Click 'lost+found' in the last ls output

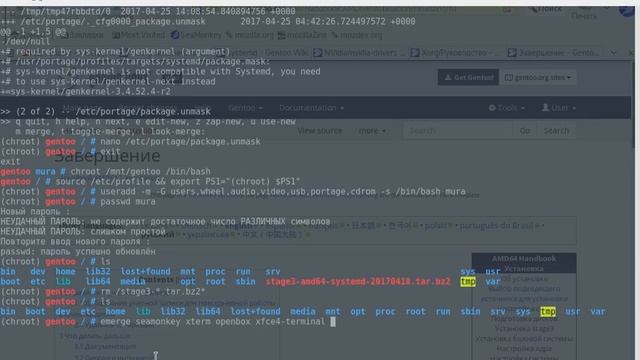256,311
